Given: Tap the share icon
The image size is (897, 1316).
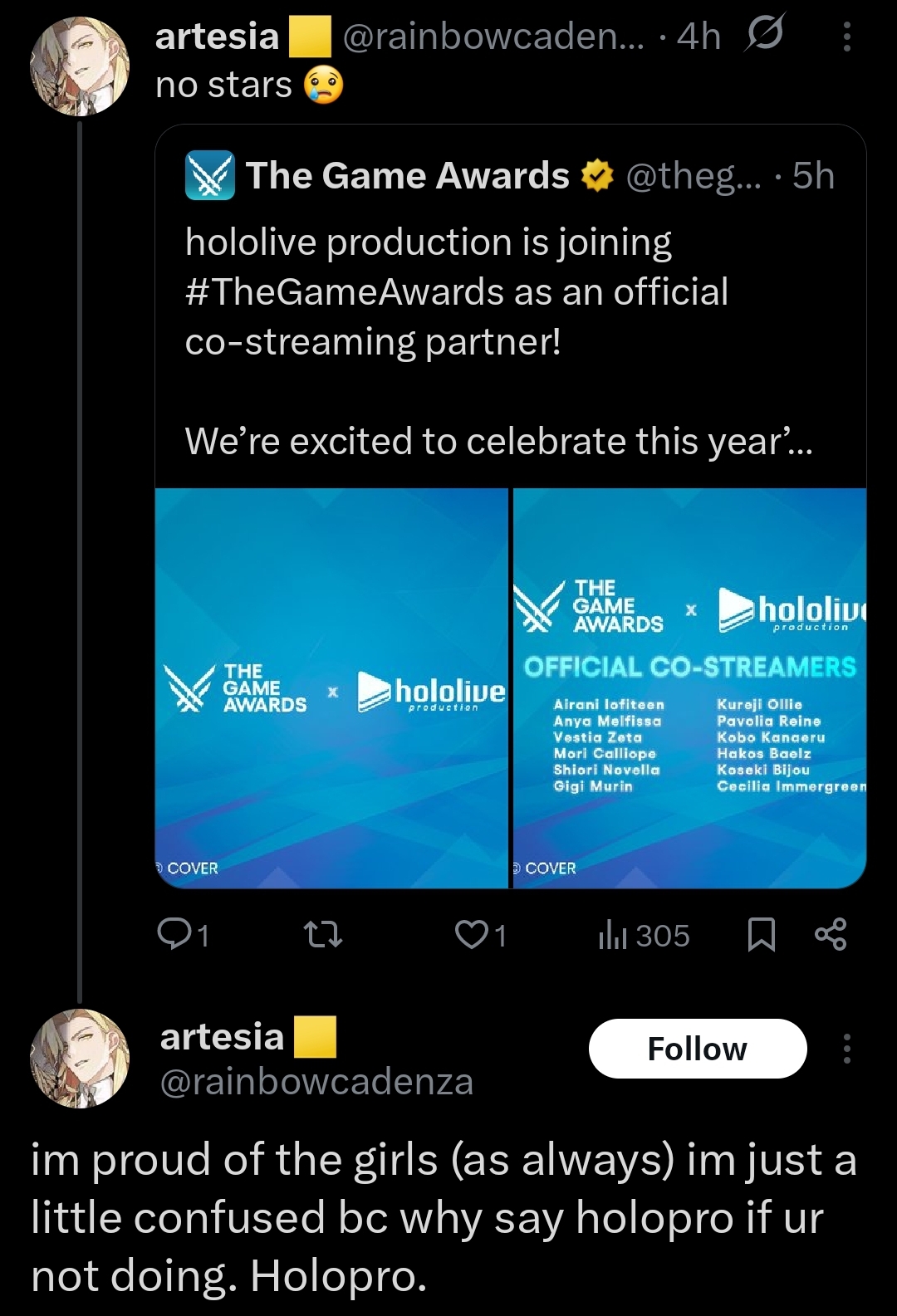Looking at the screenshot, I should tap(831, 935).
